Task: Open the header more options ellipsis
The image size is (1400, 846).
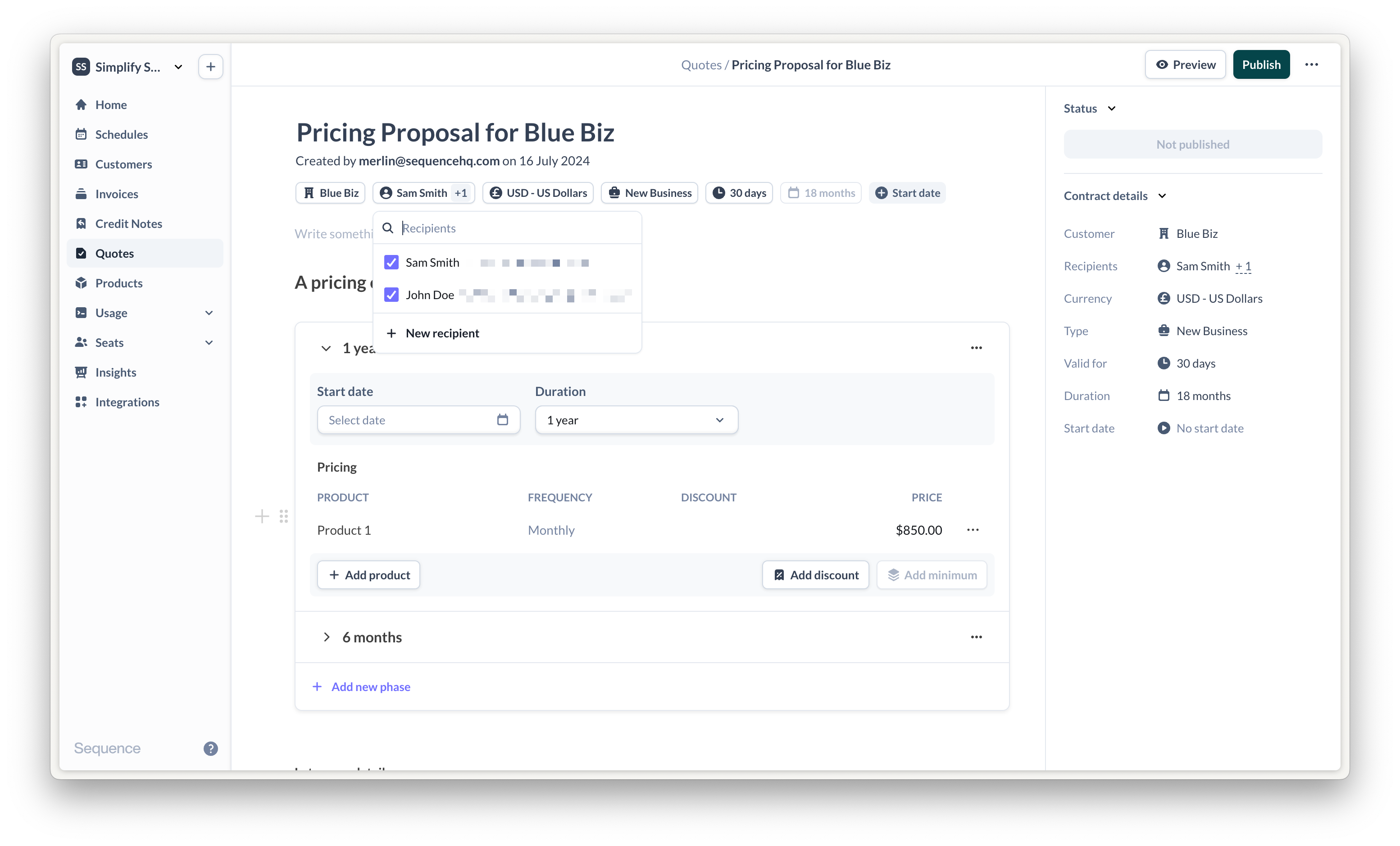Action: pos(1311,65)
